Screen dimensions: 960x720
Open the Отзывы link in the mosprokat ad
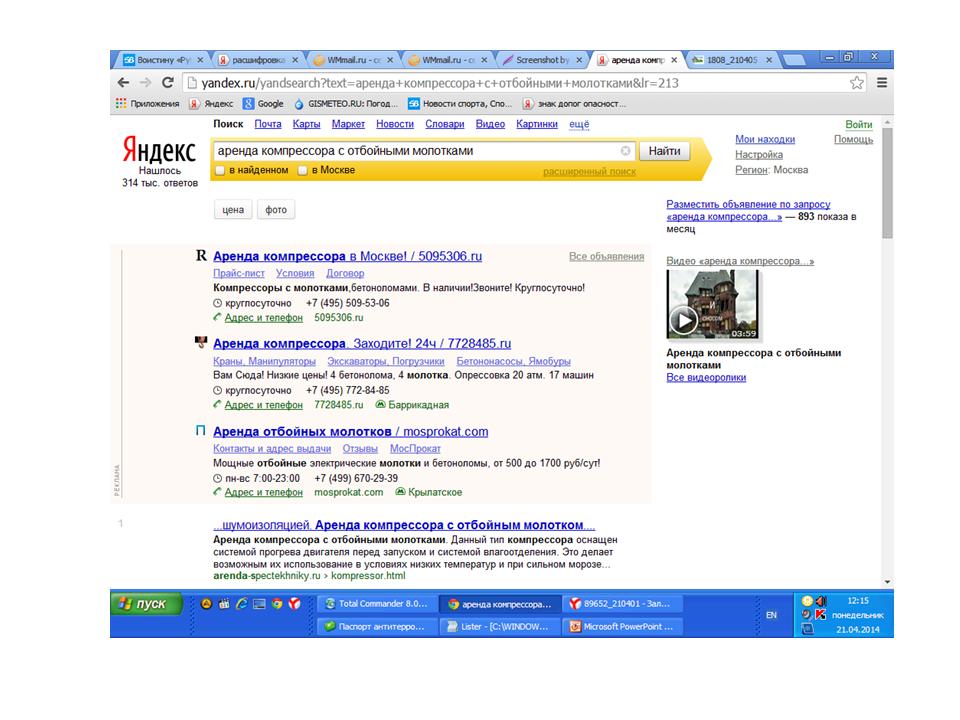(360, 449)
